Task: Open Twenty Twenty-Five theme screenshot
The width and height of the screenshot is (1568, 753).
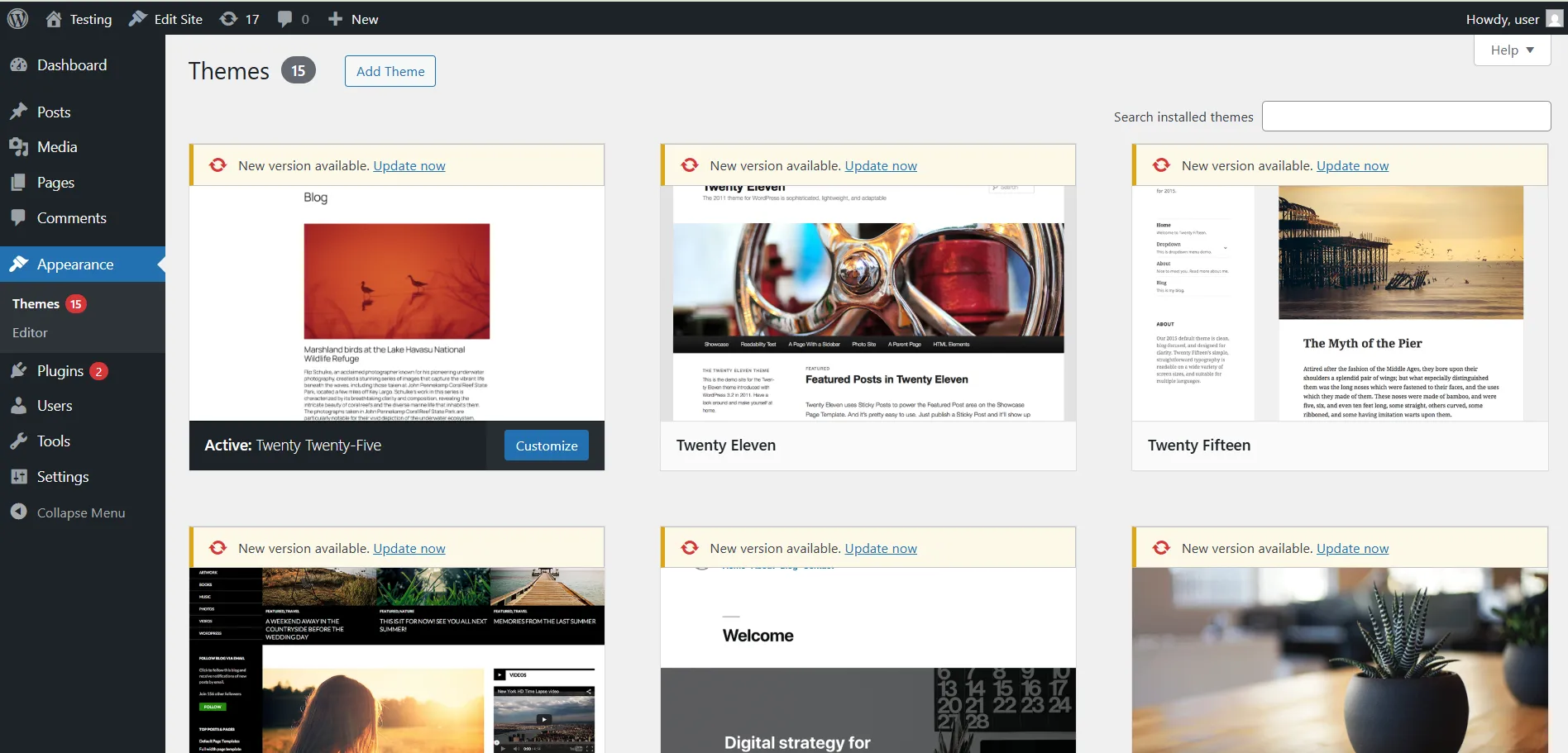Action: tap(397, 303)
